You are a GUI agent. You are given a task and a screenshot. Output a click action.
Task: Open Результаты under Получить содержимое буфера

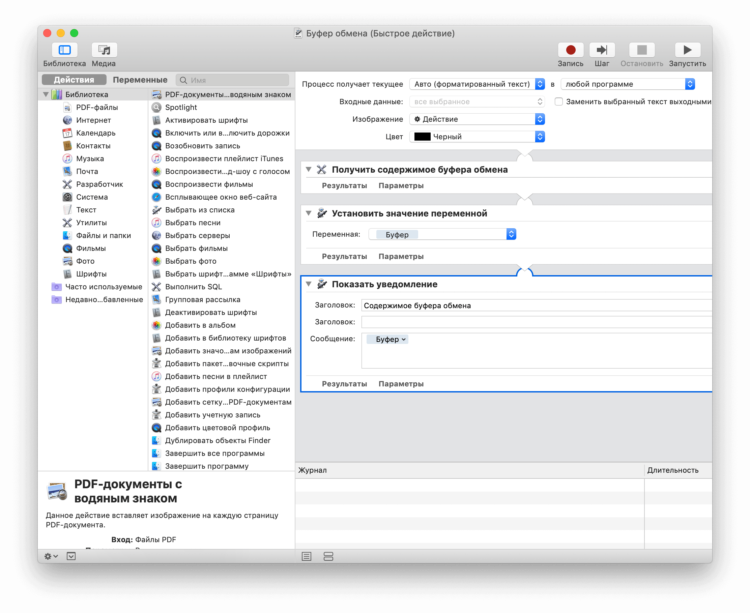(x=344, y=186)
